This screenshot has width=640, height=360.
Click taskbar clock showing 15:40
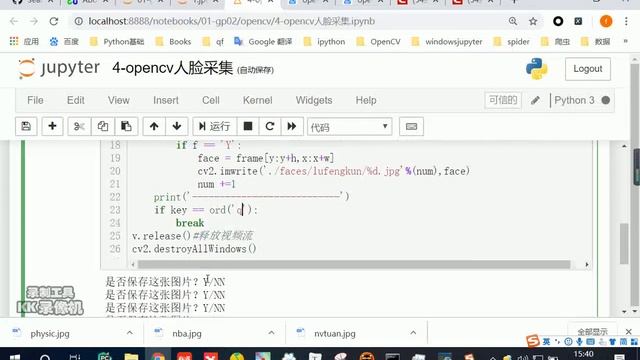(584, 354)
